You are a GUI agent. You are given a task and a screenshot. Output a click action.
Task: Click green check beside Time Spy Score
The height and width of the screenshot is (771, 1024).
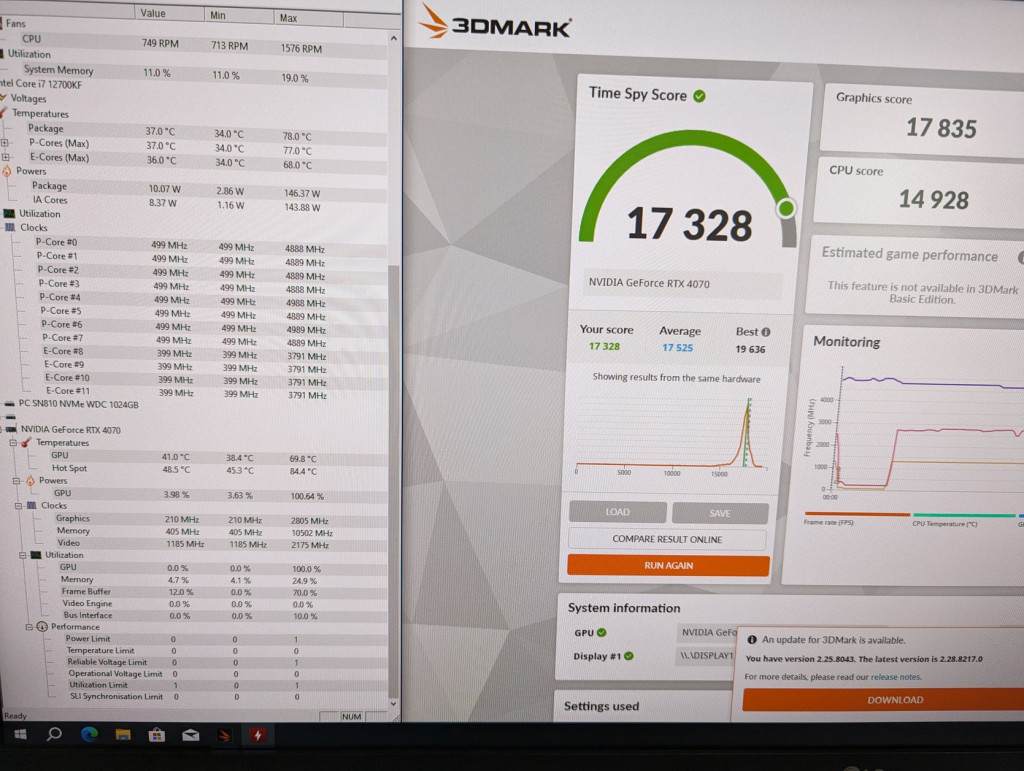(699, 96)
